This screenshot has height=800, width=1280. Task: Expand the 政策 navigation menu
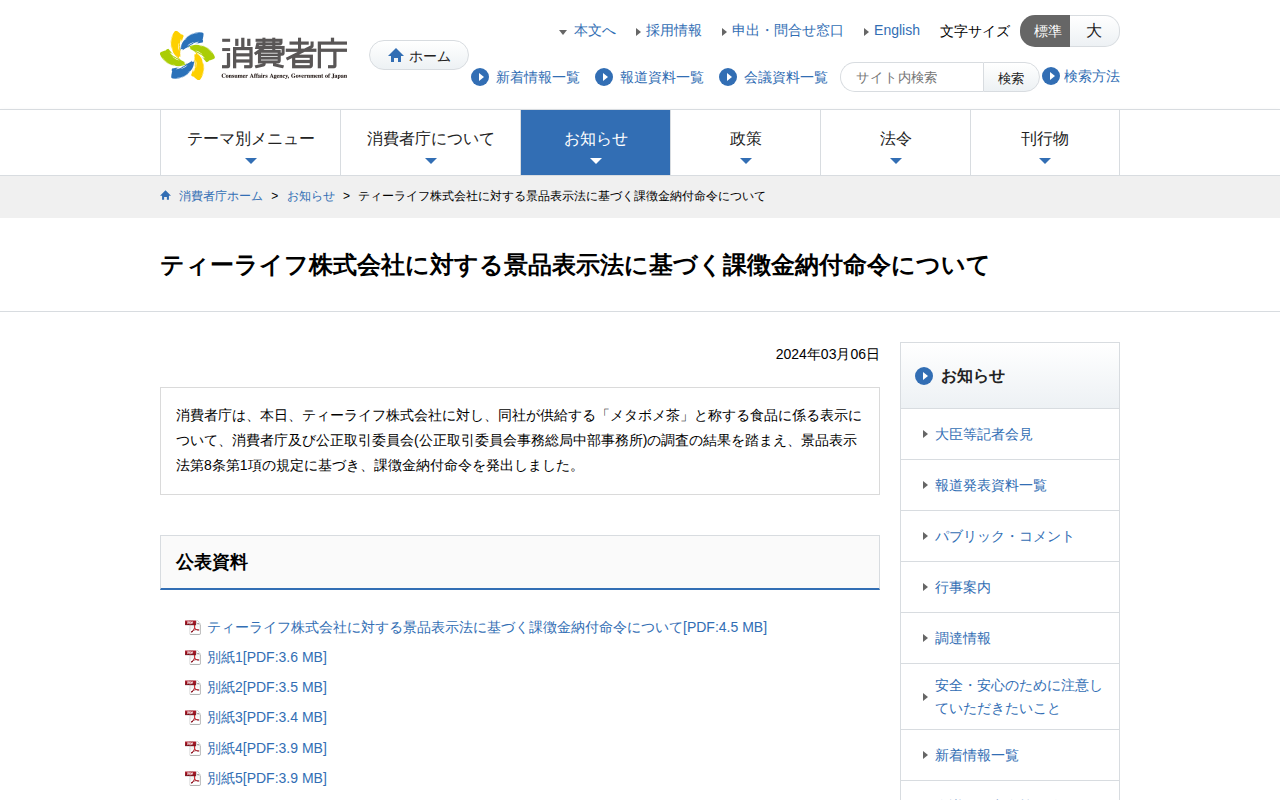click(x=746, y=143)
